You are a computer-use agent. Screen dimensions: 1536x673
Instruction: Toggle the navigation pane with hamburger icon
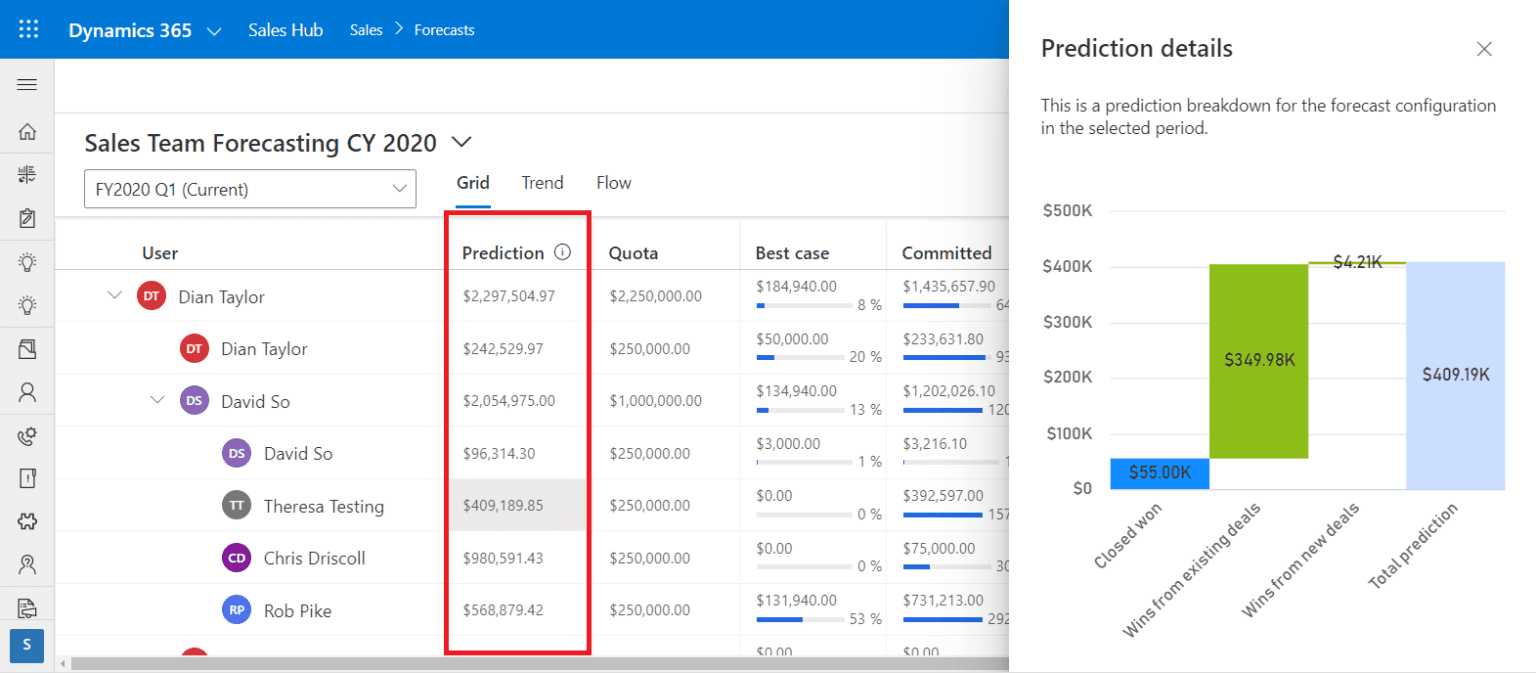[x=27, y=84]
